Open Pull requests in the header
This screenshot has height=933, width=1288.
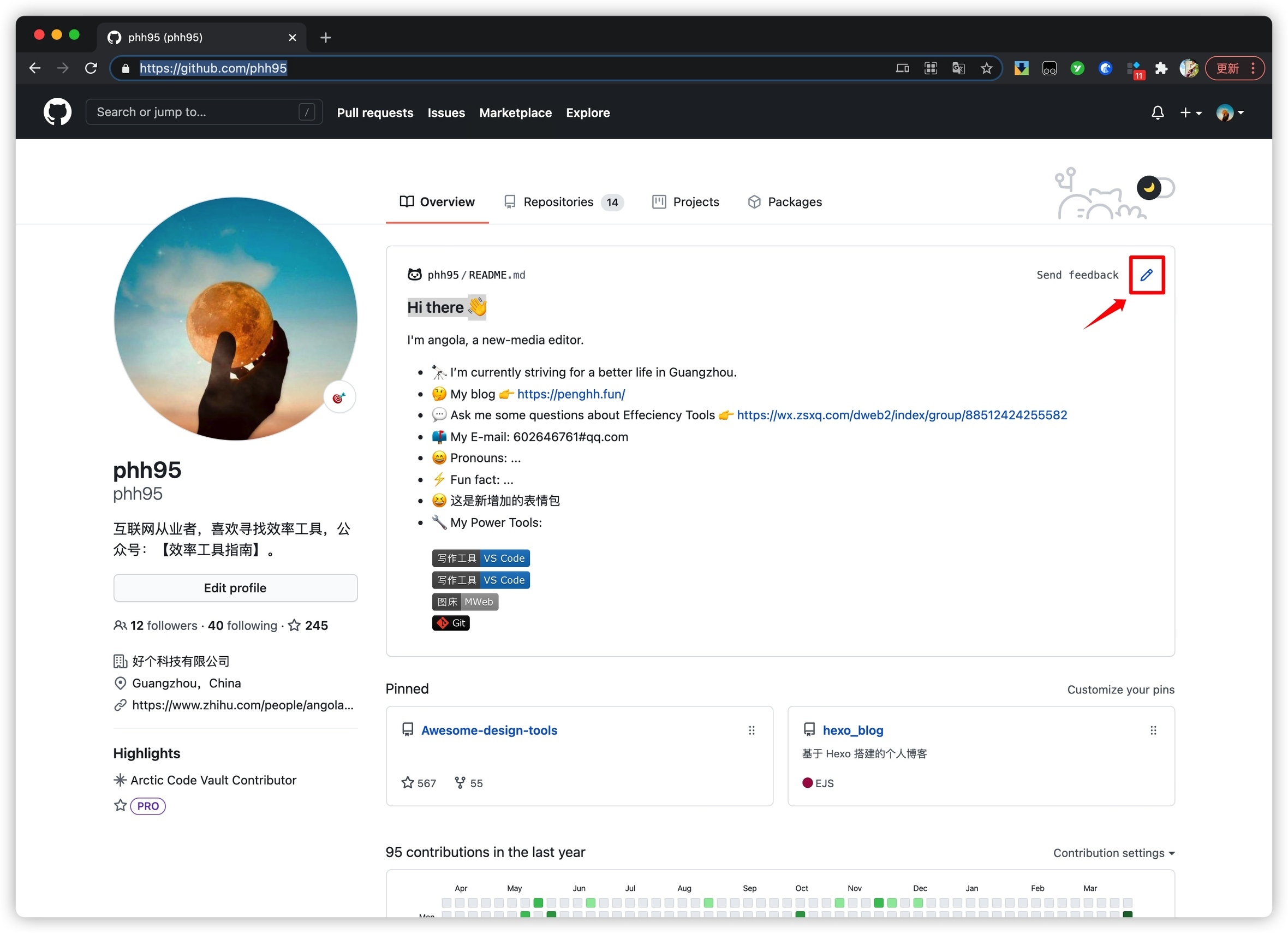pos(375,112)
